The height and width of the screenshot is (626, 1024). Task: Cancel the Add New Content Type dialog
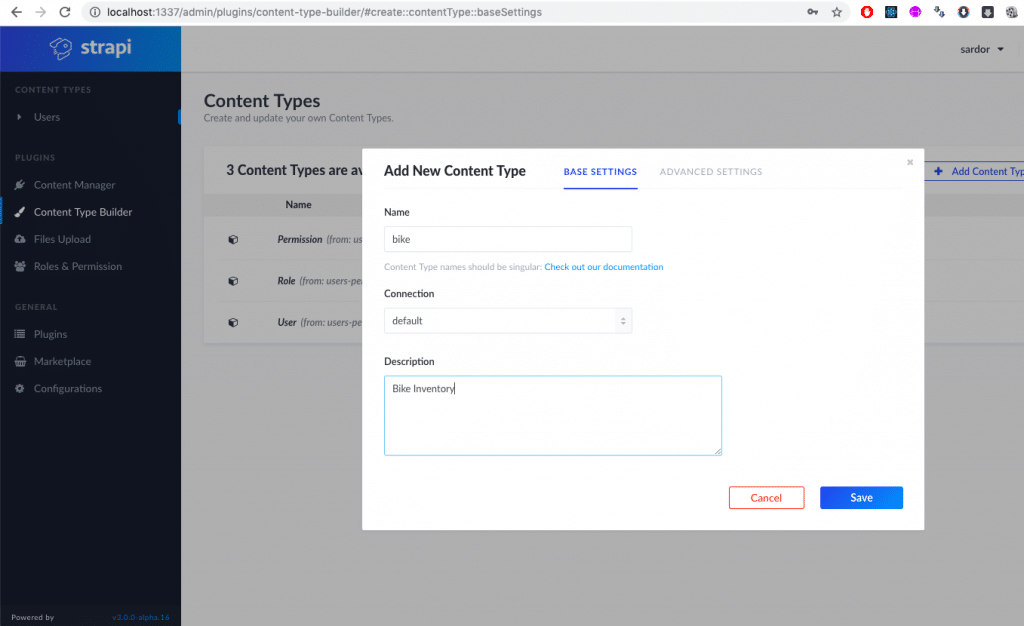[766, 497]
